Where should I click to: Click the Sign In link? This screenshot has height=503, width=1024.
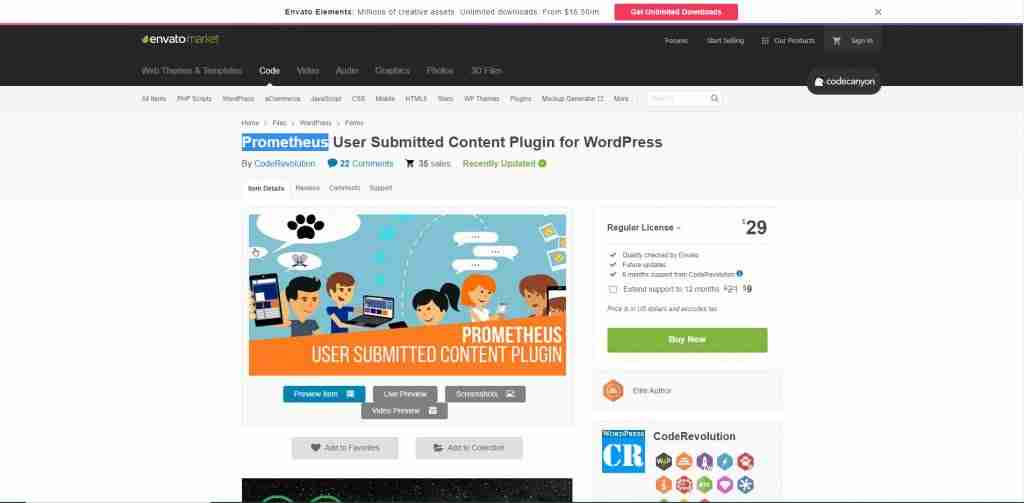(861, 41)
